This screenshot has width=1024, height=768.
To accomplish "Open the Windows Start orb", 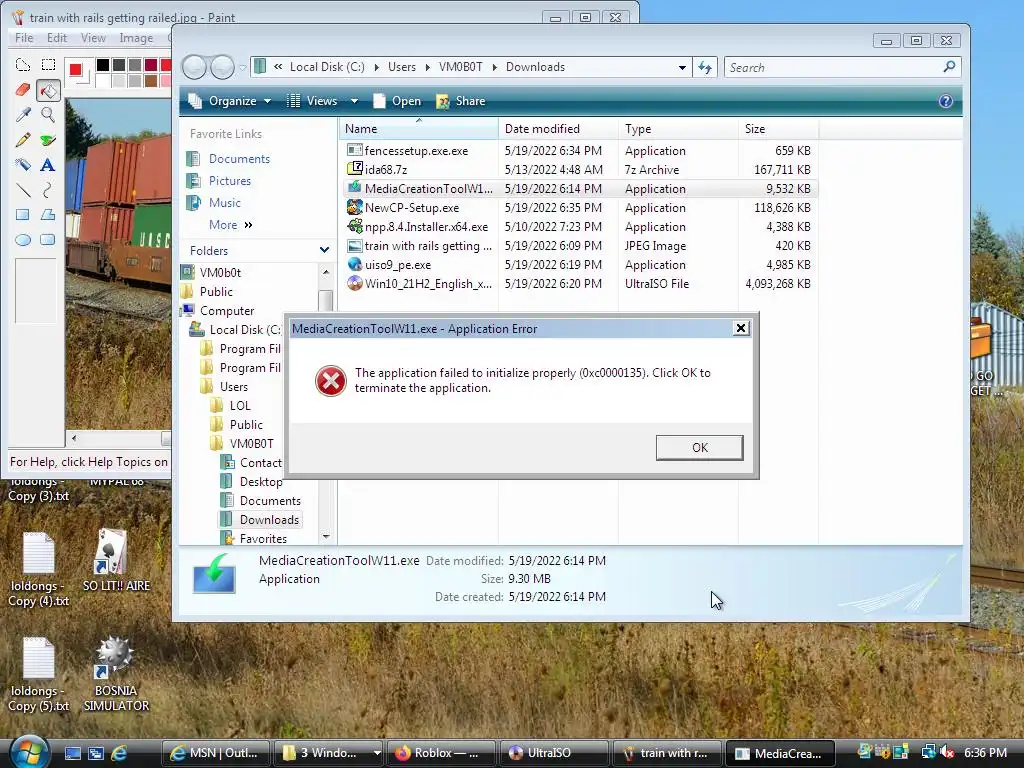I will [29, 752].
